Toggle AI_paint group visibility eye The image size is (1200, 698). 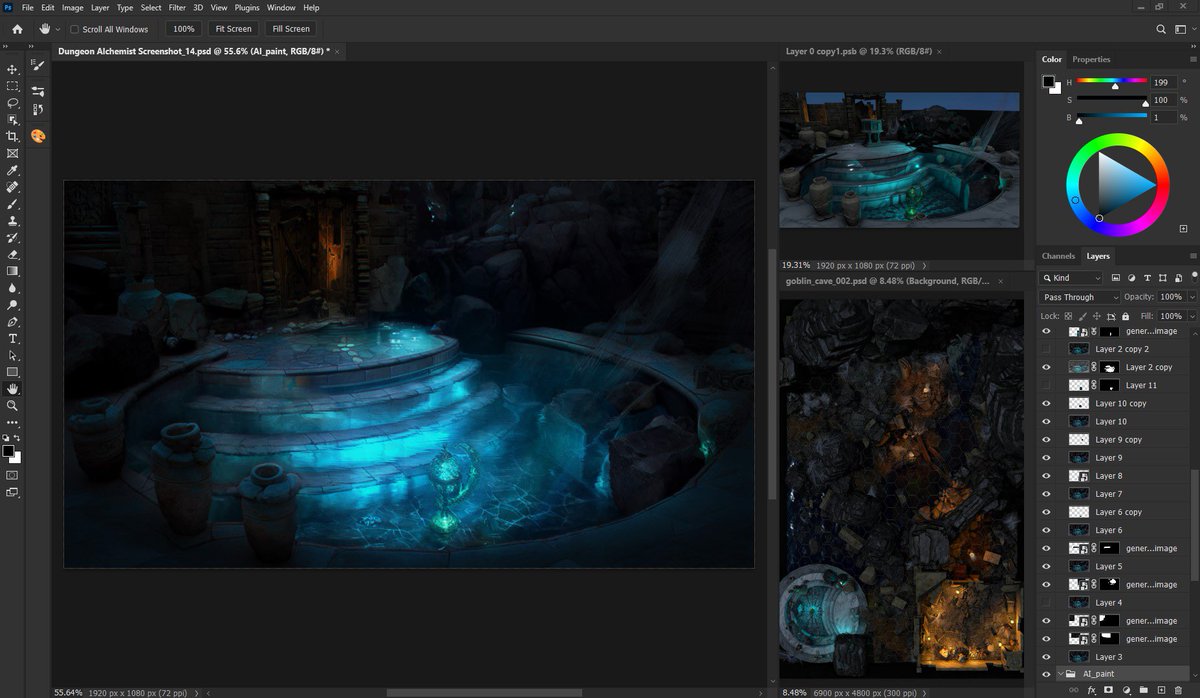coord(1047,675)
